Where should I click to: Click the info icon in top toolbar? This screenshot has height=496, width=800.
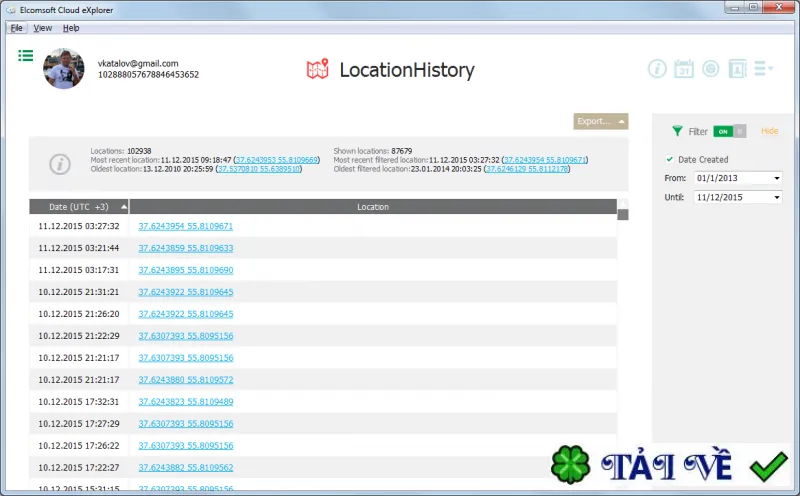657,68
